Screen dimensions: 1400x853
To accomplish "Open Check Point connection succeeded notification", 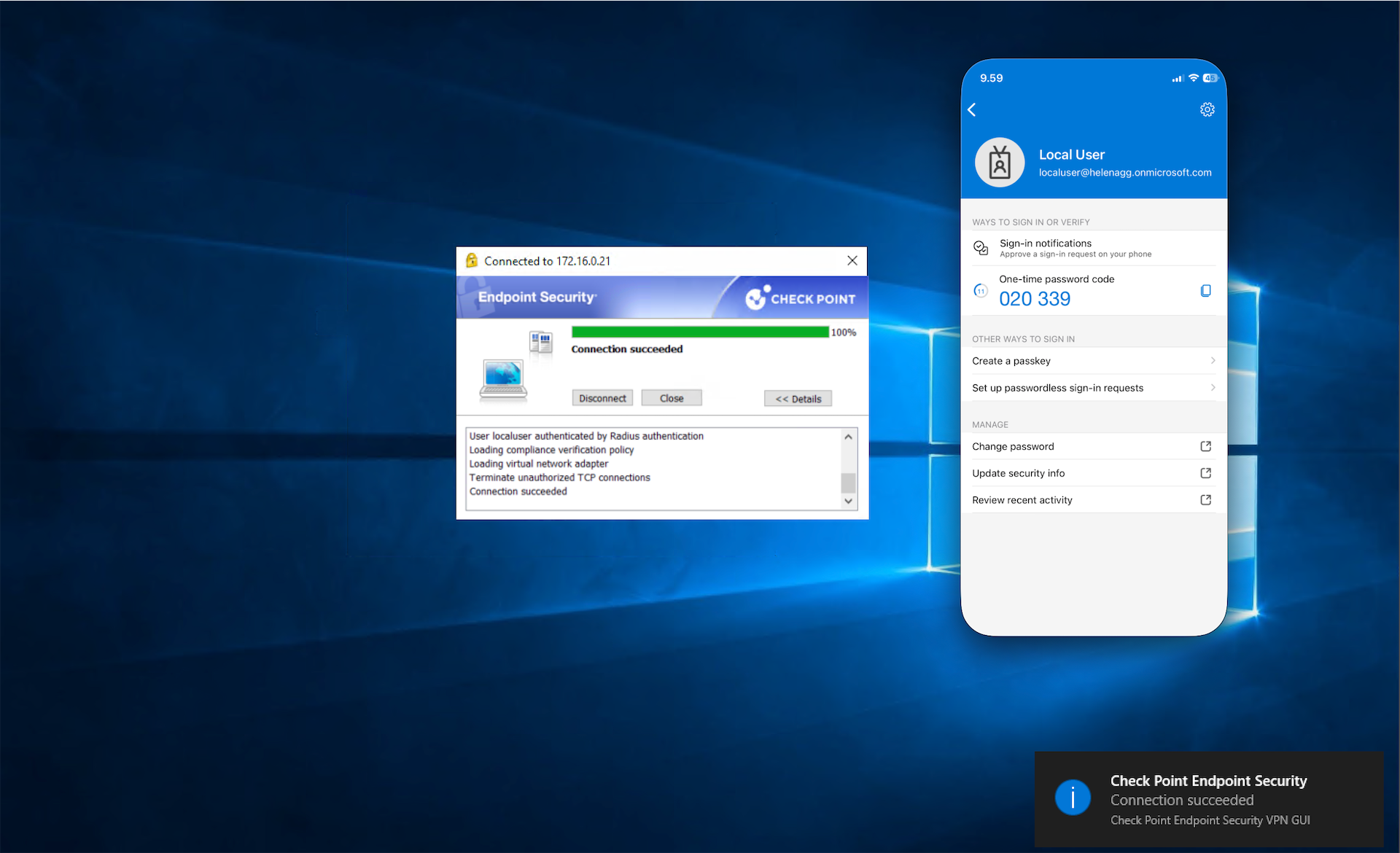I will coord(1209,800).
